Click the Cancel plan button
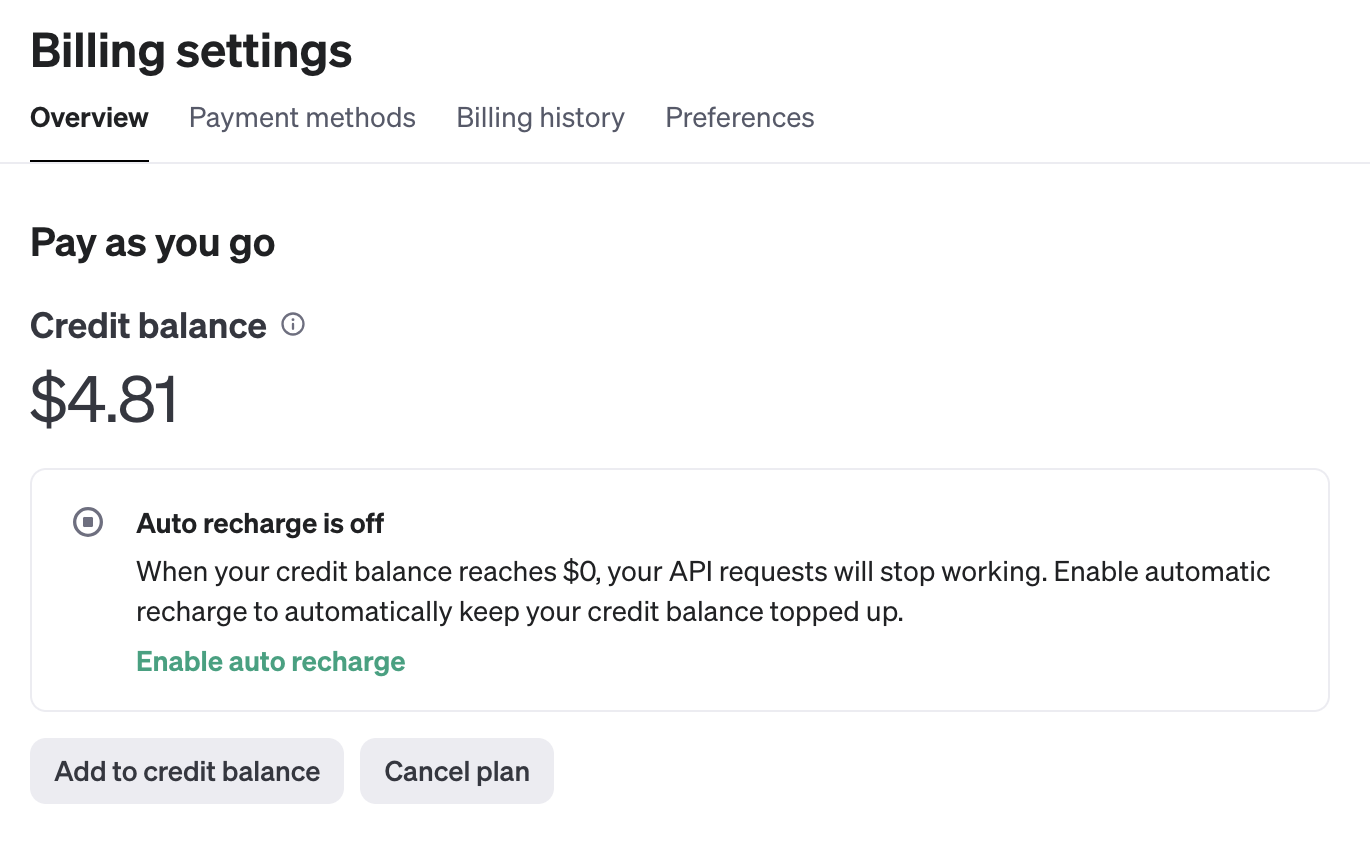This screenshot has width=1370, height=854. pos(457,771)
